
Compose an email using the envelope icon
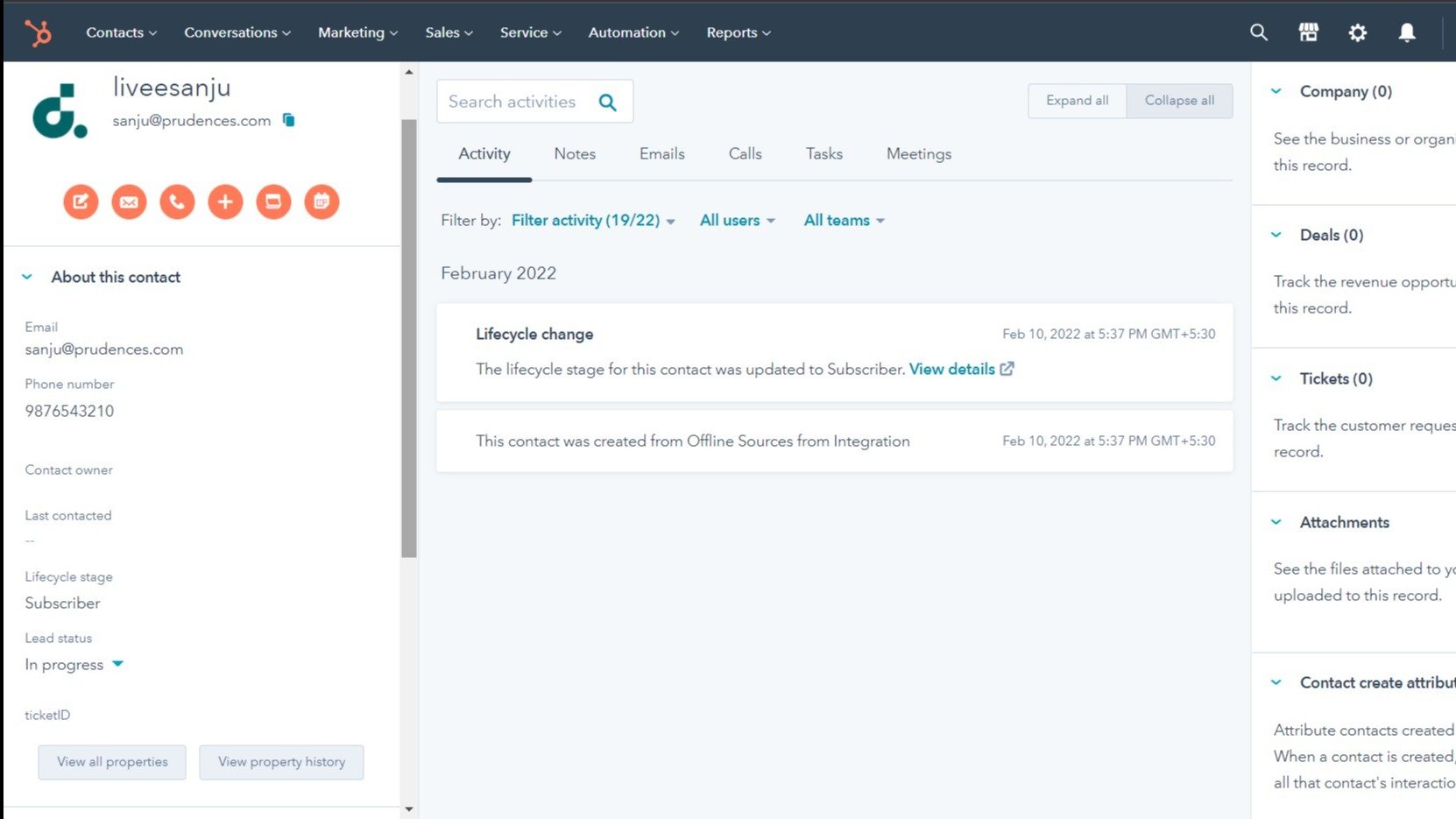[129, 201]
